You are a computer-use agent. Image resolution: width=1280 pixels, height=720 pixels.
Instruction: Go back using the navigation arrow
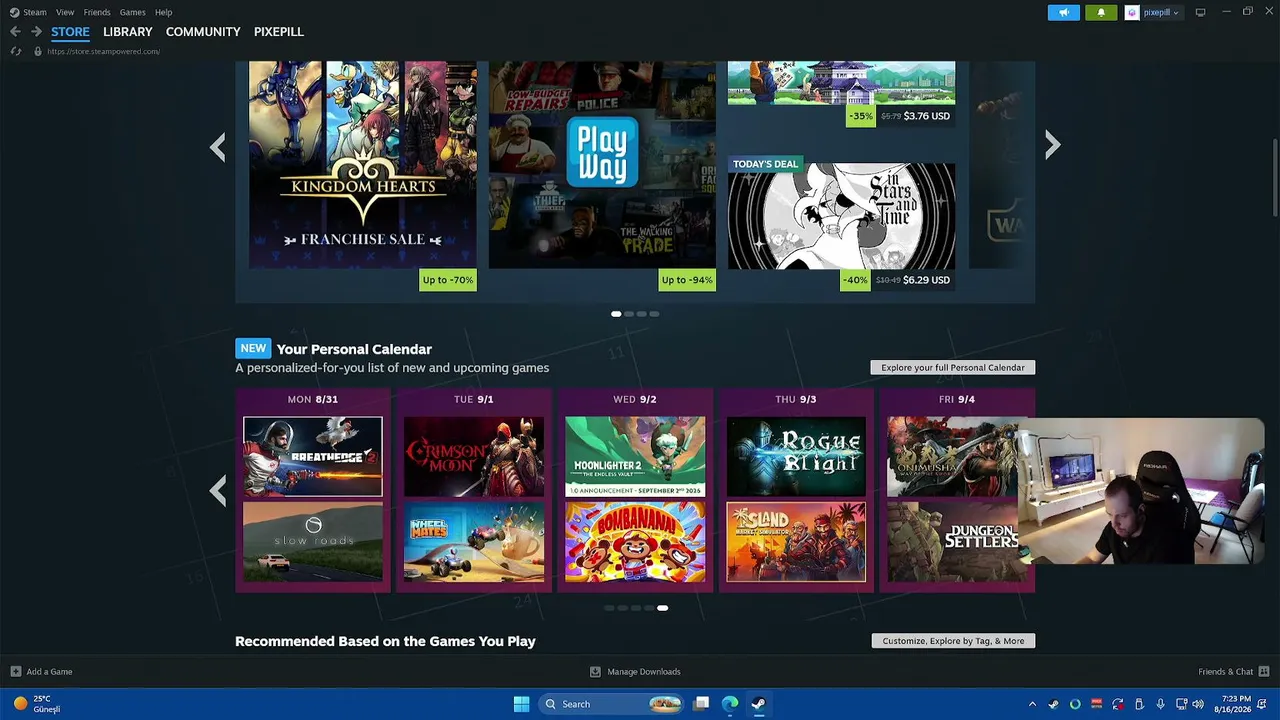[15, 32]
